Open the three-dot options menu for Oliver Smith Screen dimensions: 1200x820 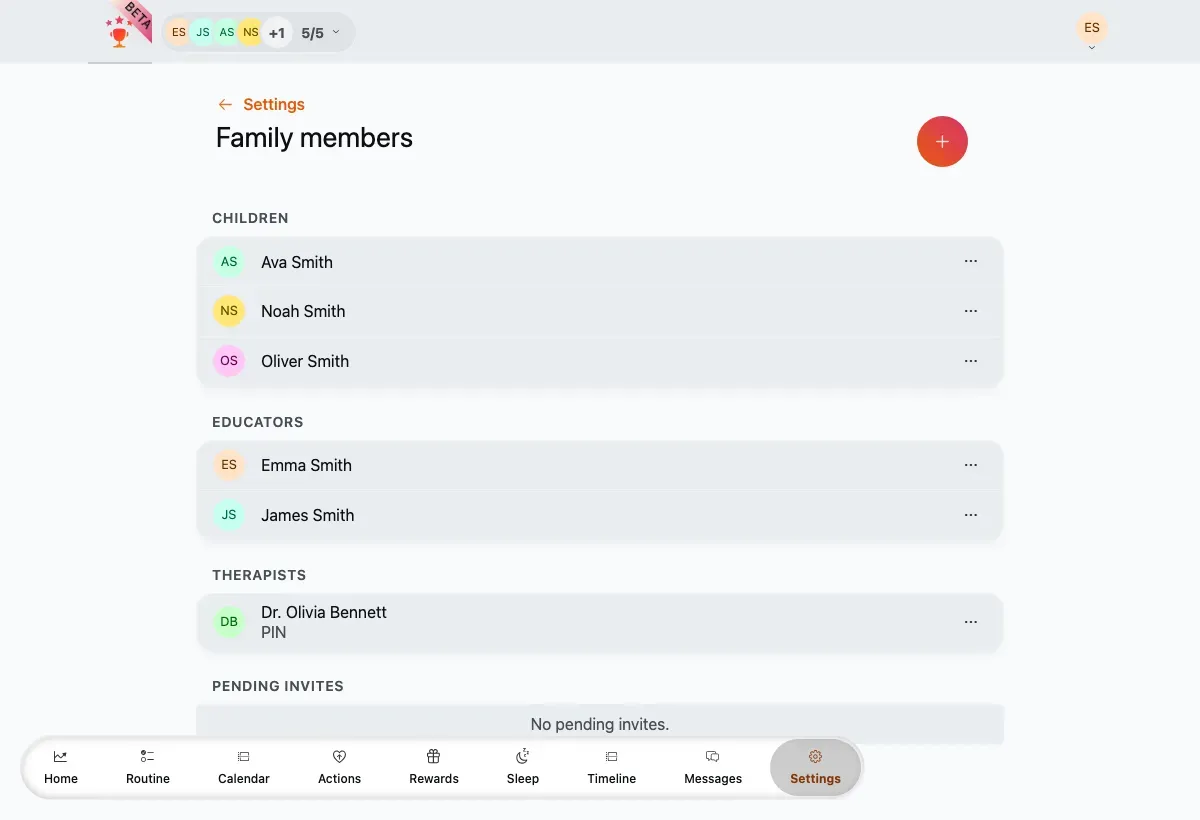(x=971, y=361)
